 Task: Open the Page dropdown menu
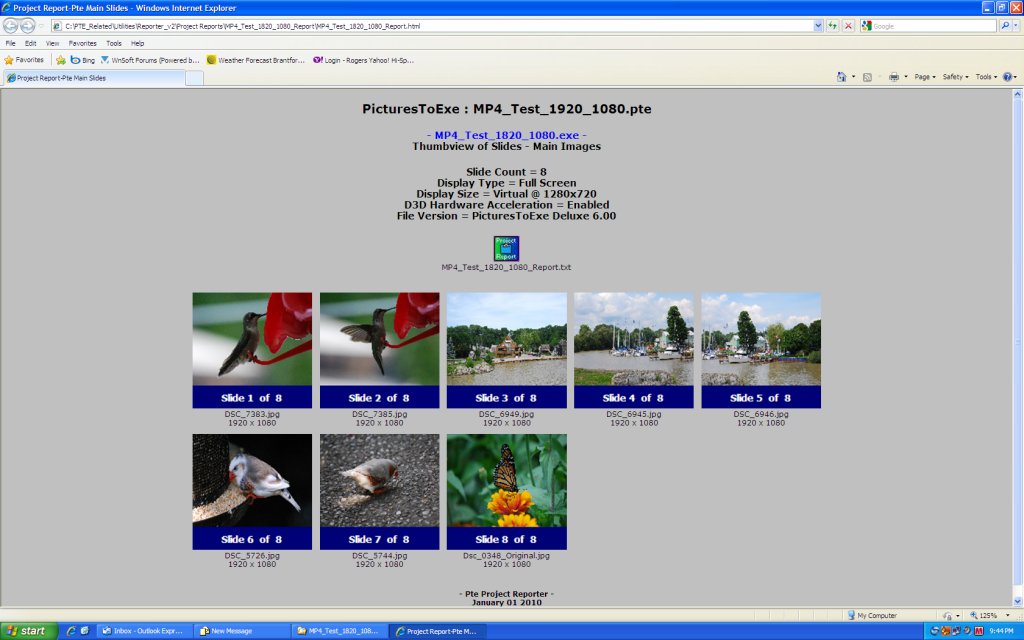(925, 77)
